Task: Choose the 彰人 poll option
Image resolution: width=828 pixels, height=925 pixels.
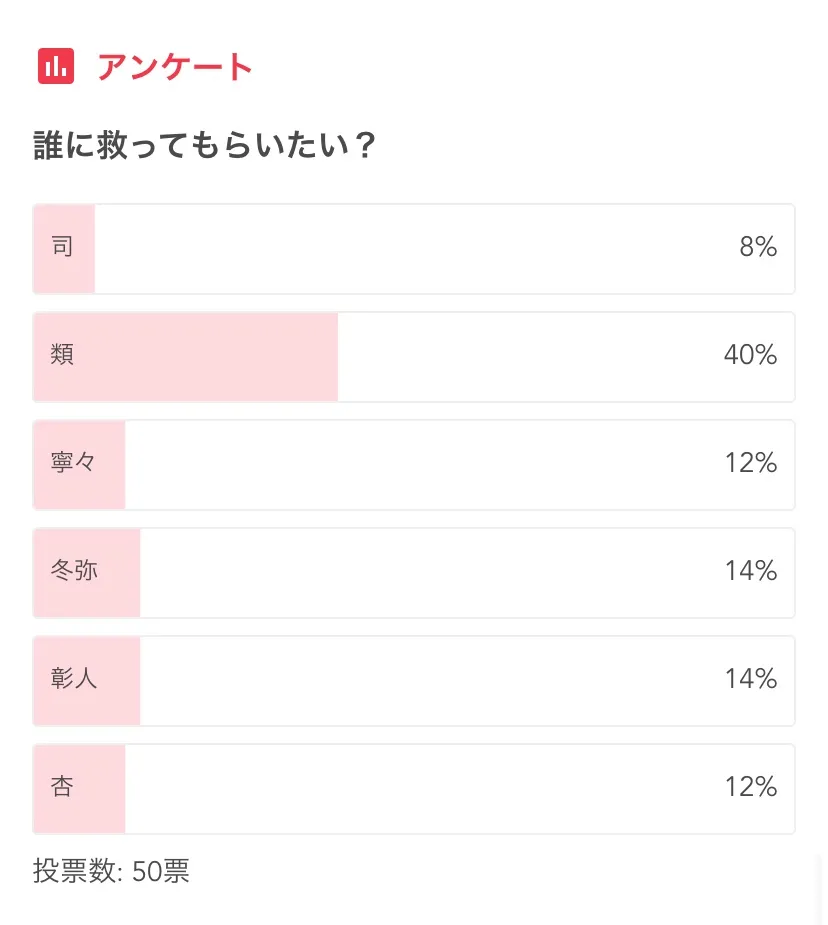Action: (414, 681)
